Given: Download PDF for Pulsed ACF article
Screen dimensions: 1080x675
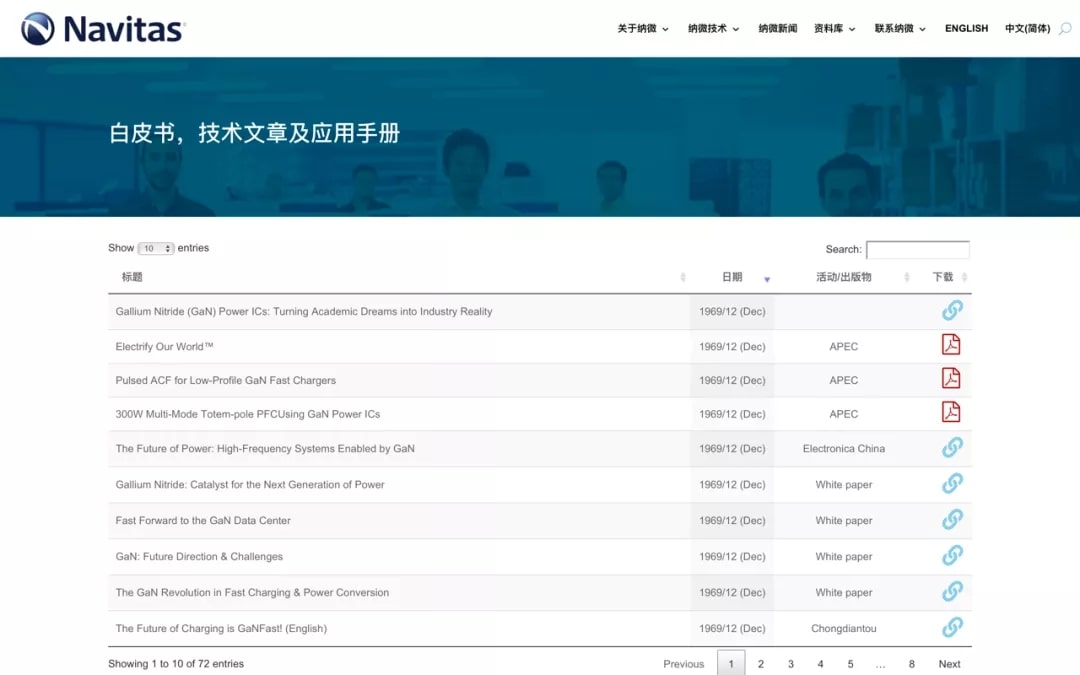Looking at the screenshot, I should tap(951, 379).
